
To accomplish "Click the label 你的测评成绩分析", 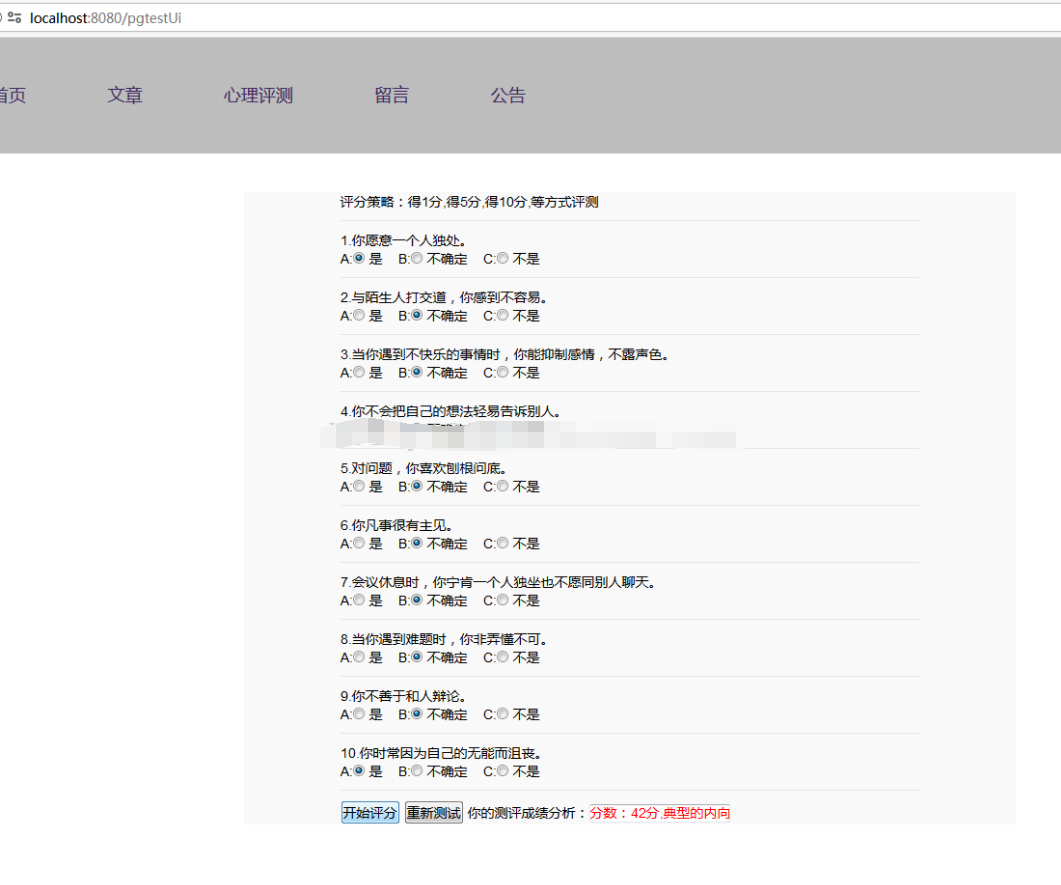I will 526,813.
